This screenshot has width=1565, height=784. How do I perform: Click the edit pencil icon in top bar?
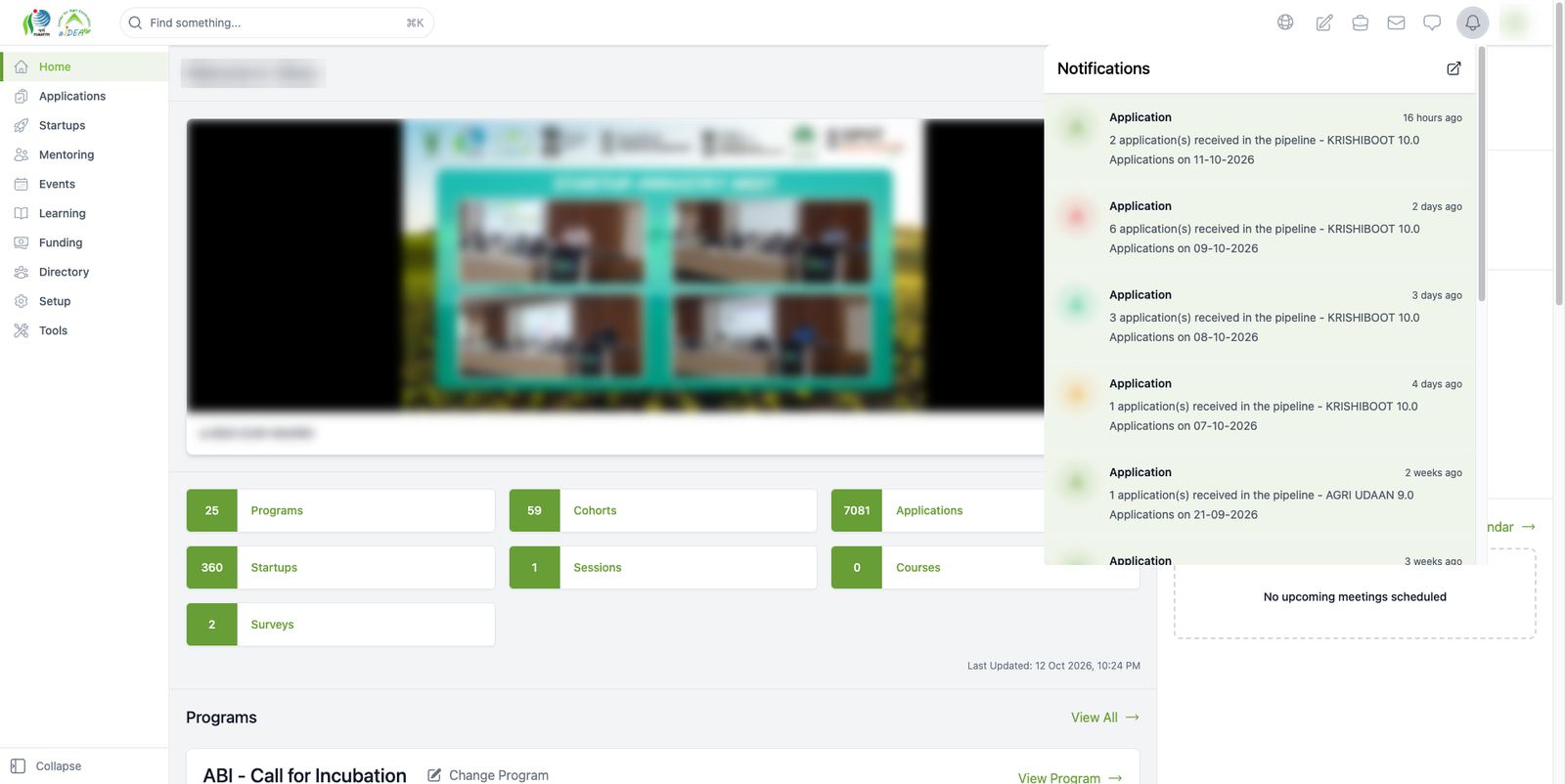coord(1323,22)
